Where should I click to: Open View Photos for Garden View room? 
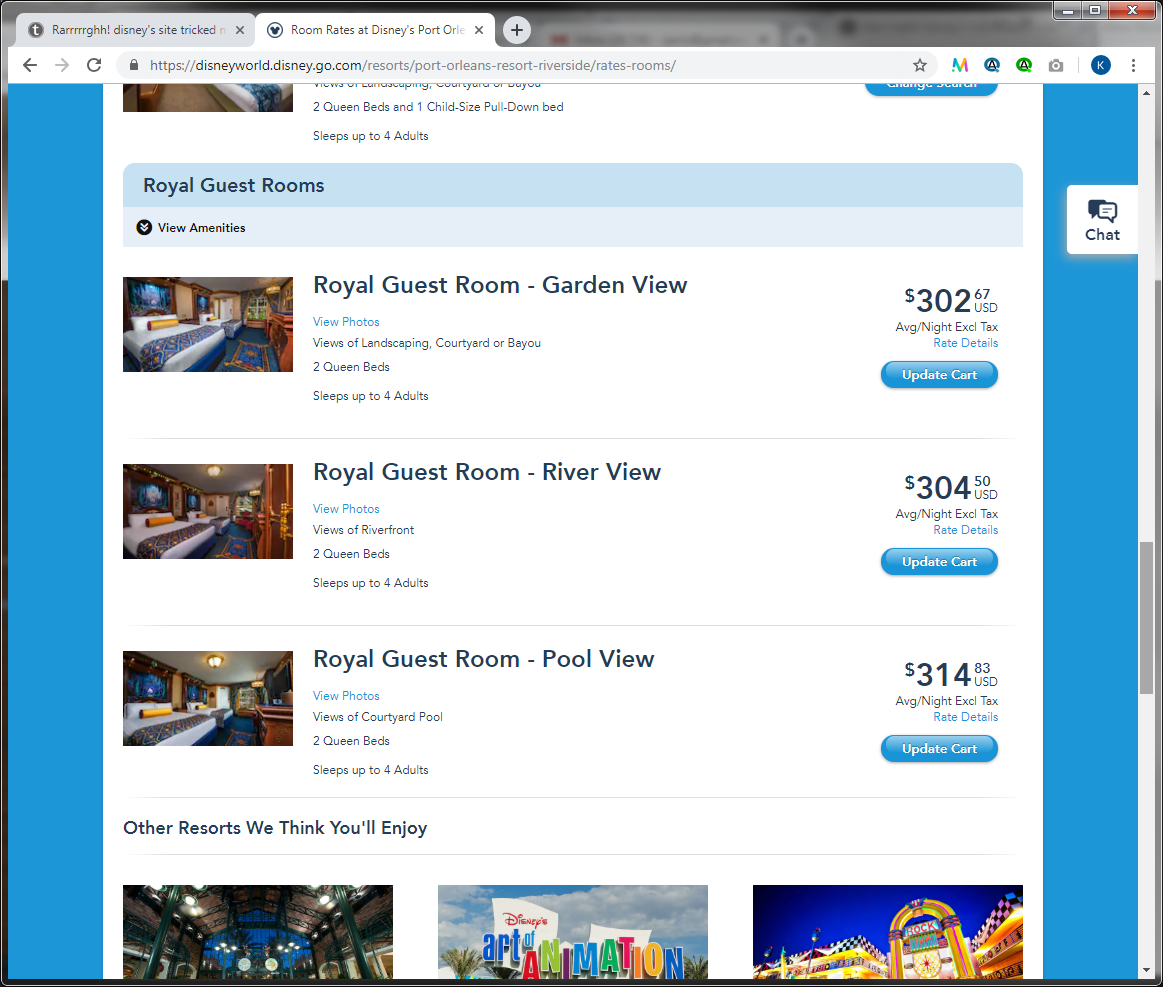pyautogui.click(x=346, y=322)
